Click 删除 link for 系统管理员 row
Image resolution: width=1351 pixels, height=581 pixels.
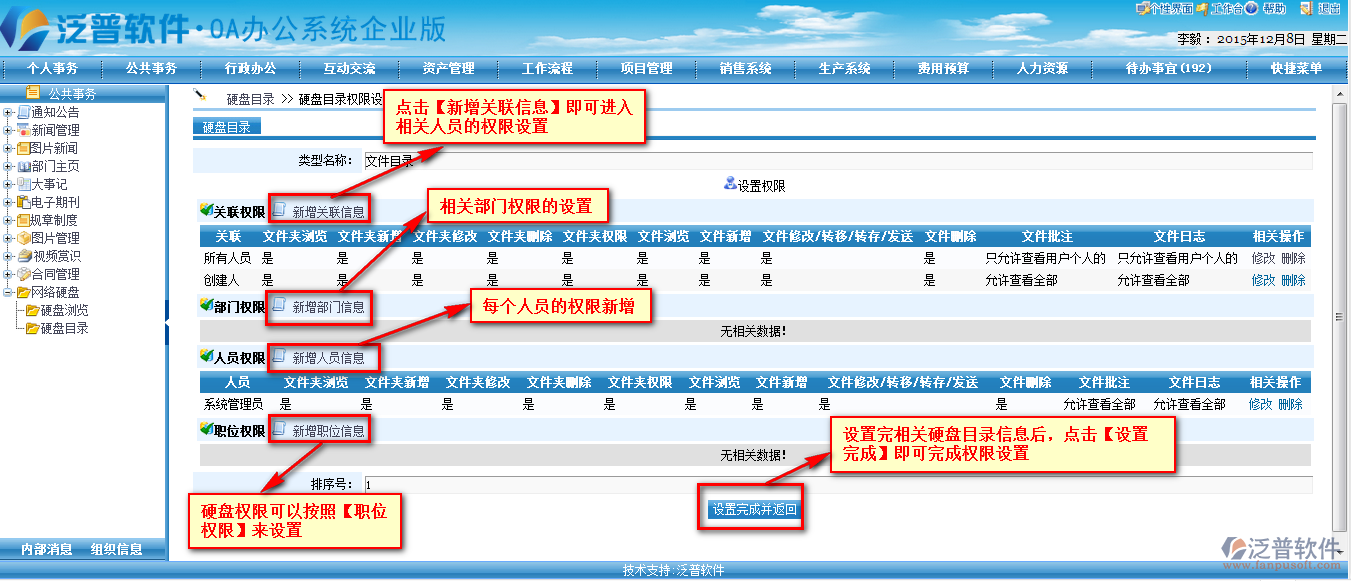(x=1290, y=405)
